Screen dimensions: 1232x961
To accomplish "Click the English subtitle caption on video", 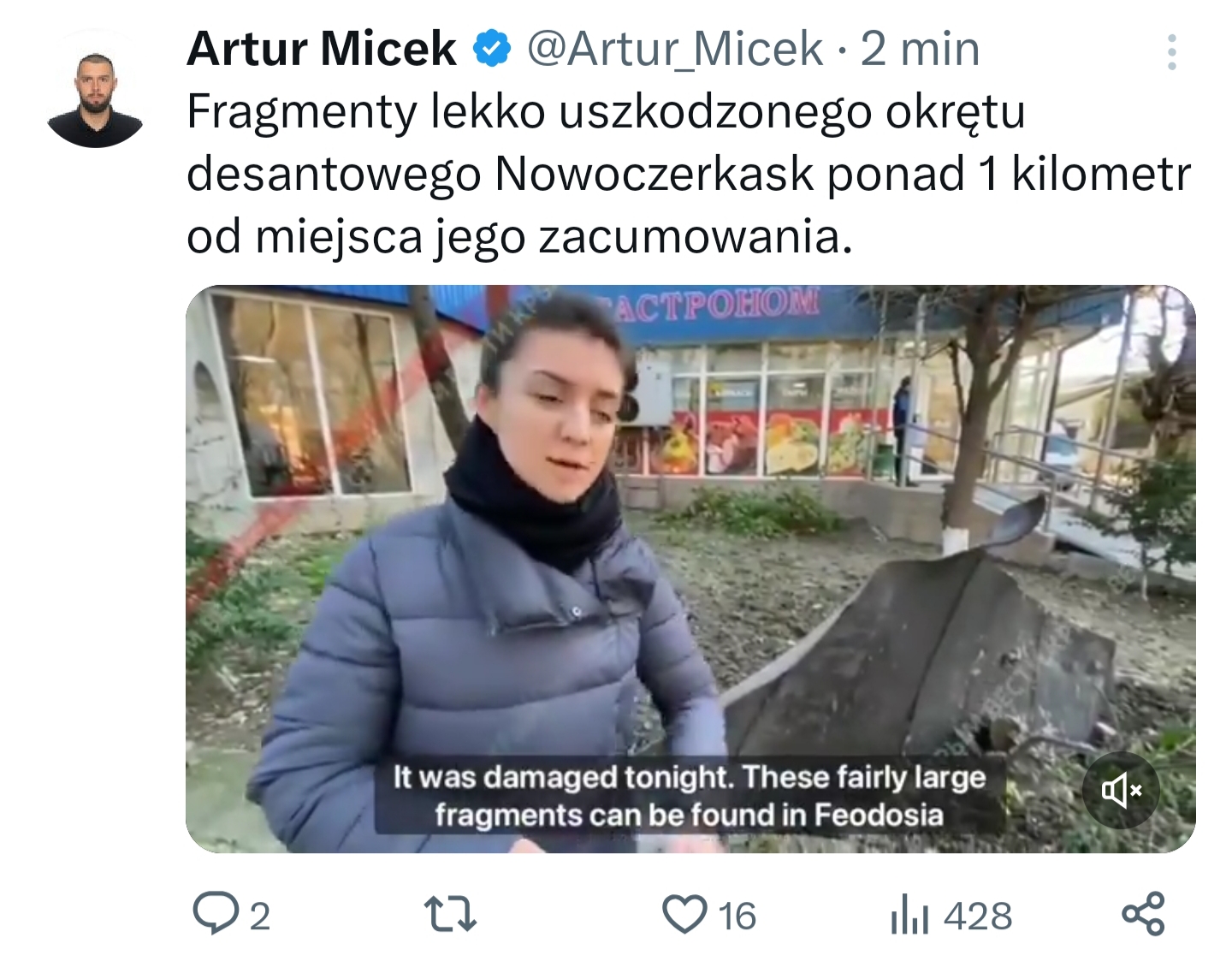I will coord(690,796).
